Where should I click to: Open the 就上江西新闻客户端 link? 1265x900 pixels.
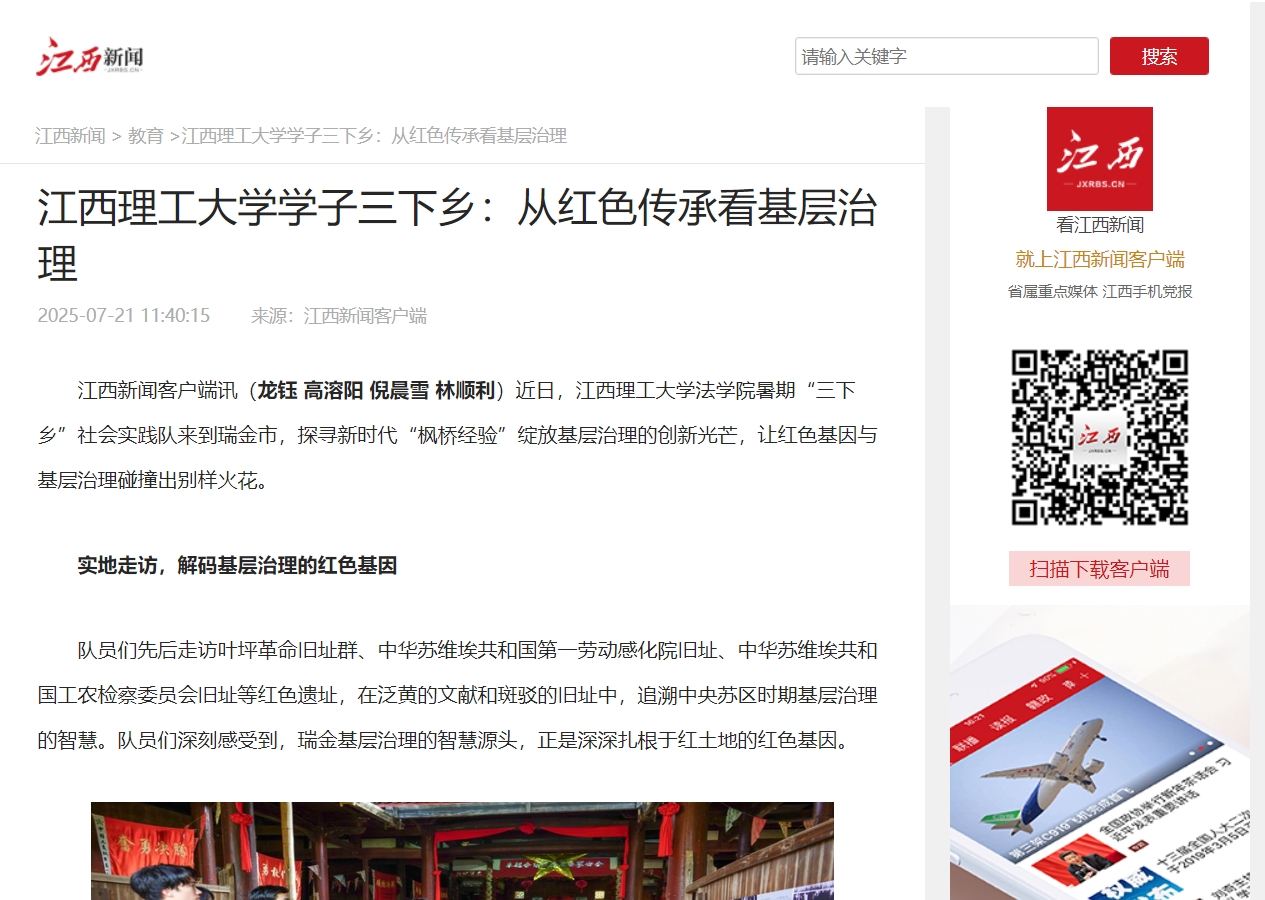click(1099, 260)
